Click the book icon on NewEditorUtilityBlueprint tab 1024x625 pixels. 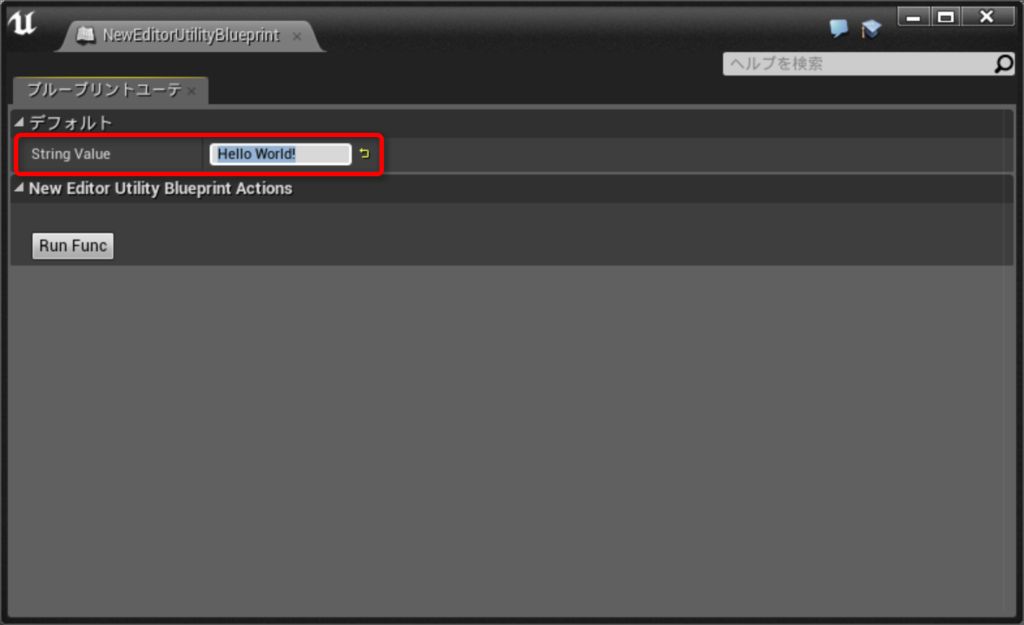point(86,35)
